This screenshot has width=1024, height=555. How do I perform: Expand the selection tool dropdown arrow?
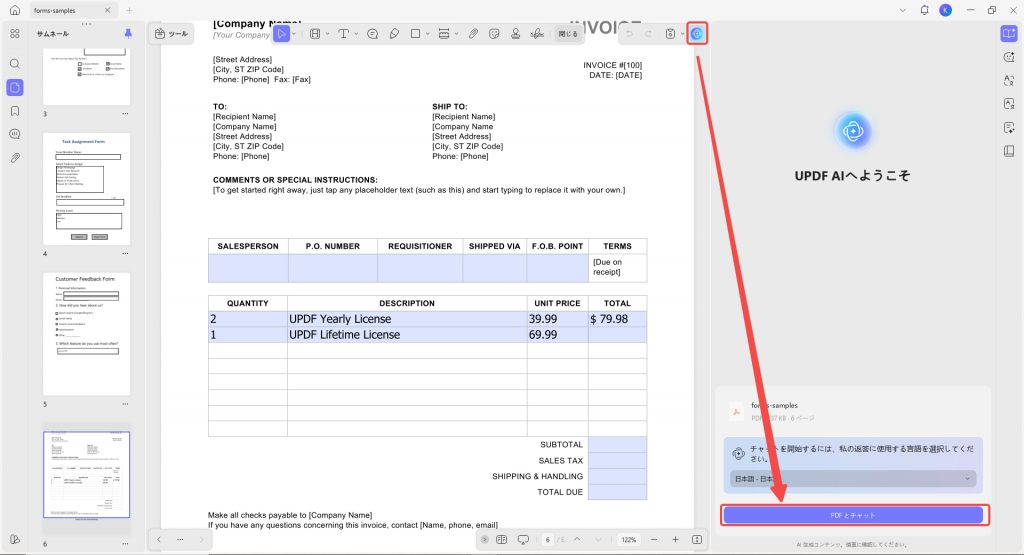[x=294, y=34]
